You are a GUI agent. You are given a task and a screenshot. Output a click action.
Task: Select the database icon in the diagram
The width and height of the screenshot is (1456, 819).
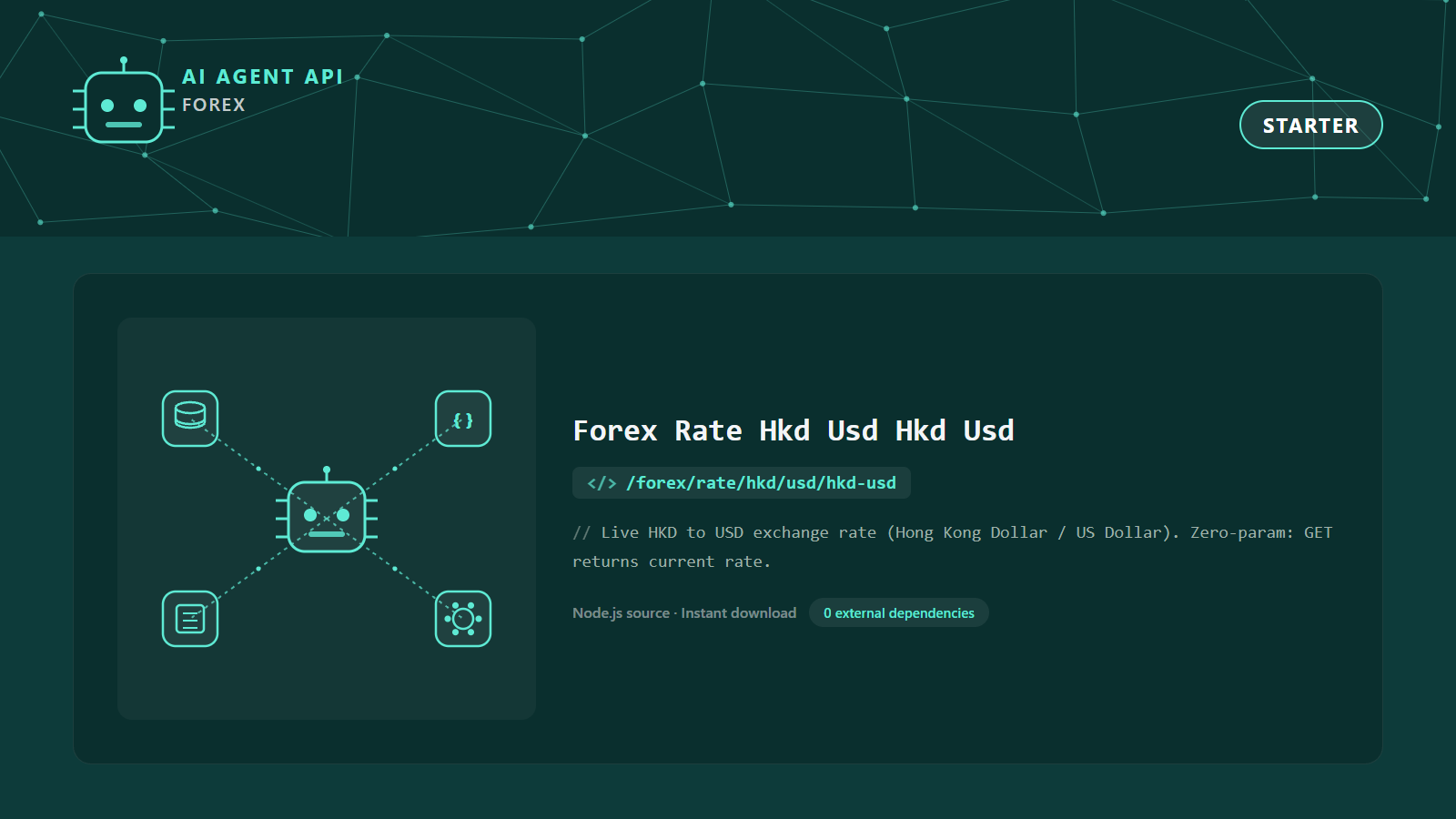pos(190,419)
